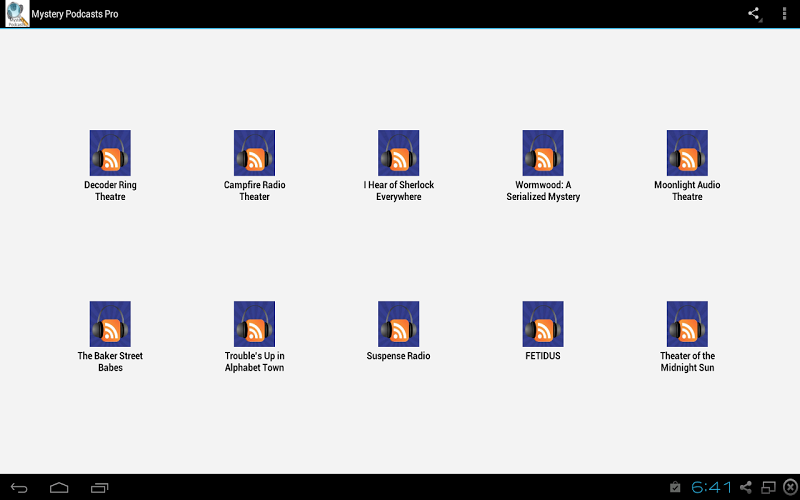Tap the clipboard notification icon in system bar
Viewport: 800px width, 500px height.
(x=675, y=487)
